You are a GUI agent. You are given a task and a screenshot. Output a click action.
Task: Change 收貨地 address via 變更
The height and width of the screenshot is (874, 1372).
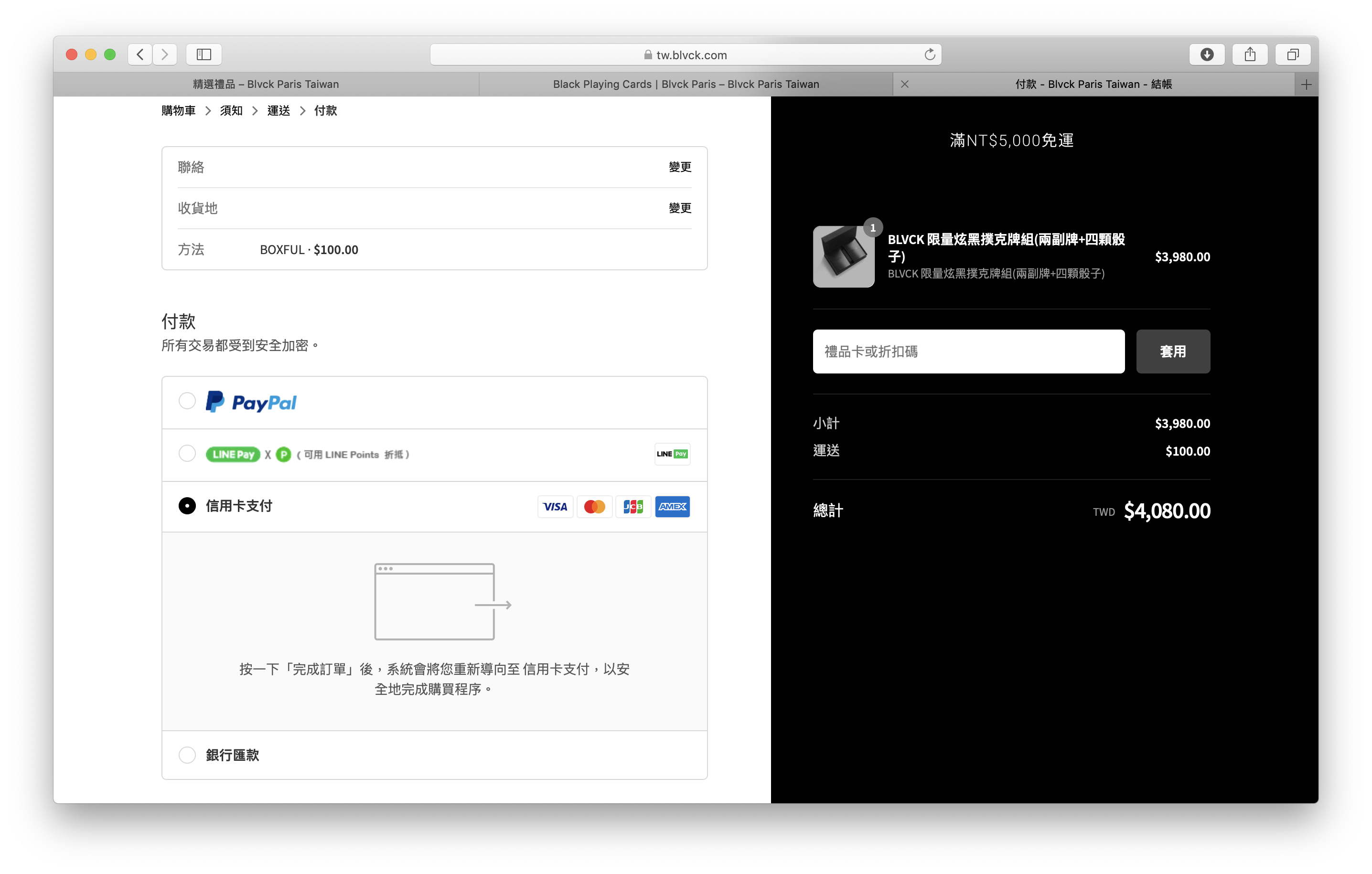click(680, 208)
